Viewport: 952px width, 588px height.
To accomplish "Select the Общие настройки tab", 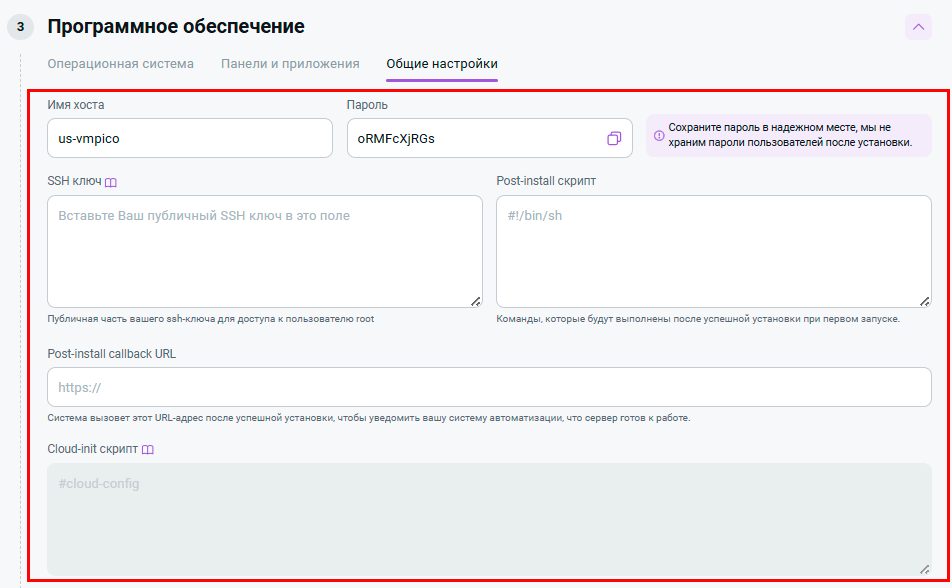I will pos(442,64).
